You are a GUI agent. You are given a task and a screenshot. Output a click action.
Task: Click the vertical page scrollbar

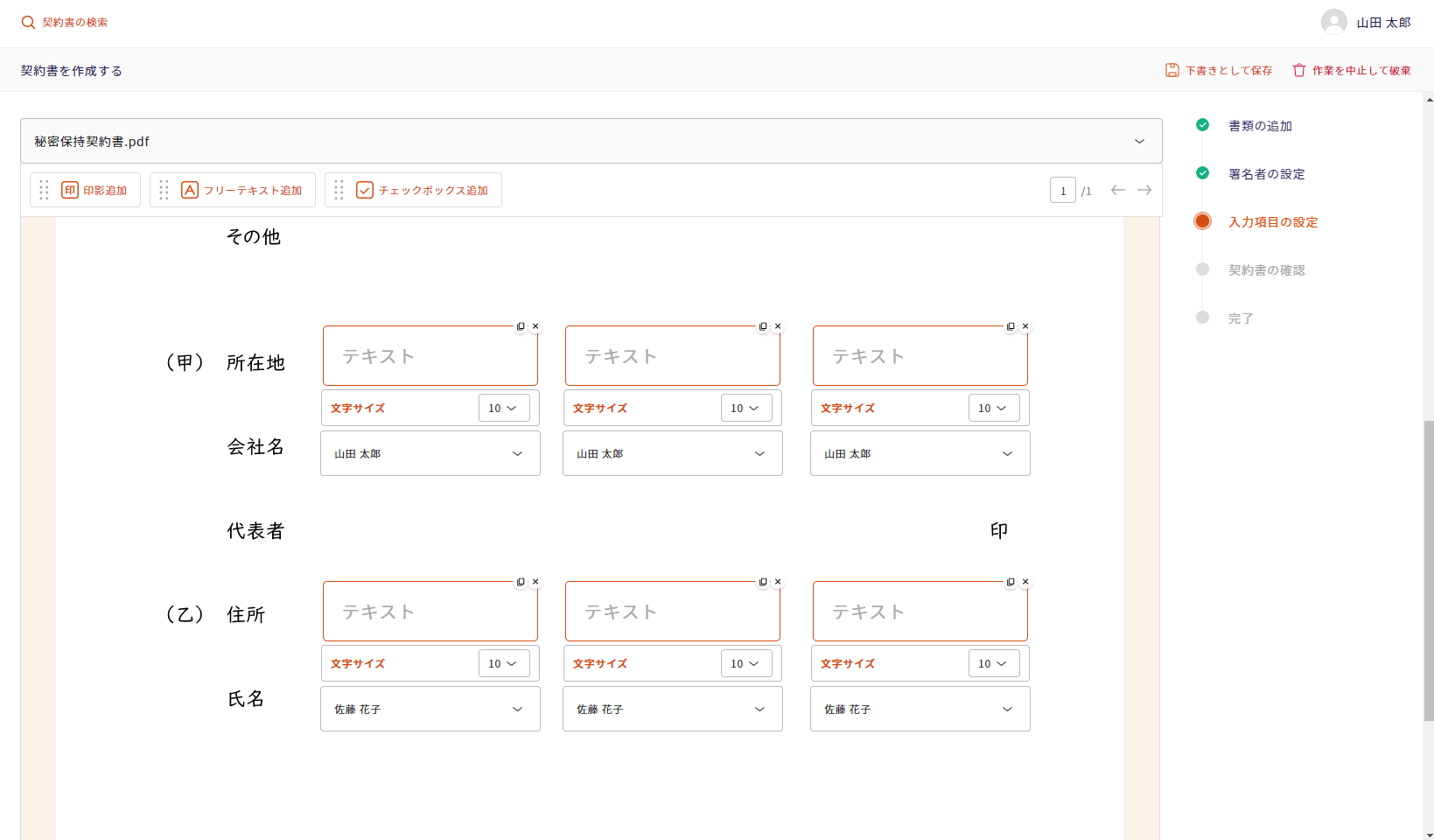[x=1429, y=569]
